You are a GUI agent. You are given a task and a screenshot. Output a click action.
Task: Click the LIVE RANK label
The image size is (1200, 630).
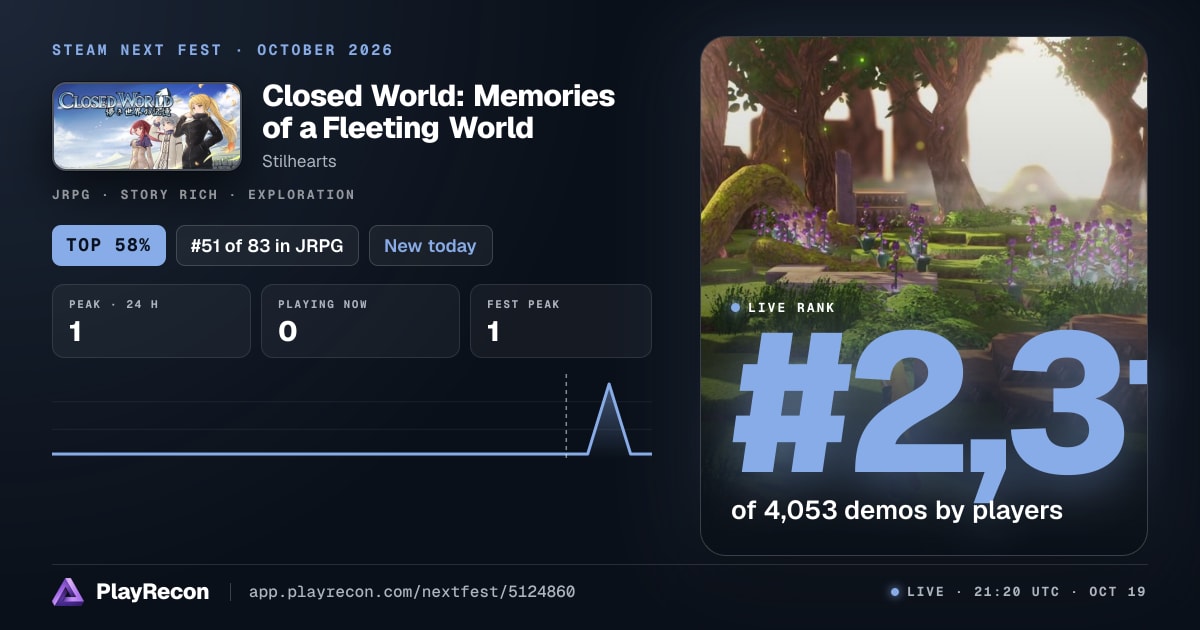(x=791, y=308)
